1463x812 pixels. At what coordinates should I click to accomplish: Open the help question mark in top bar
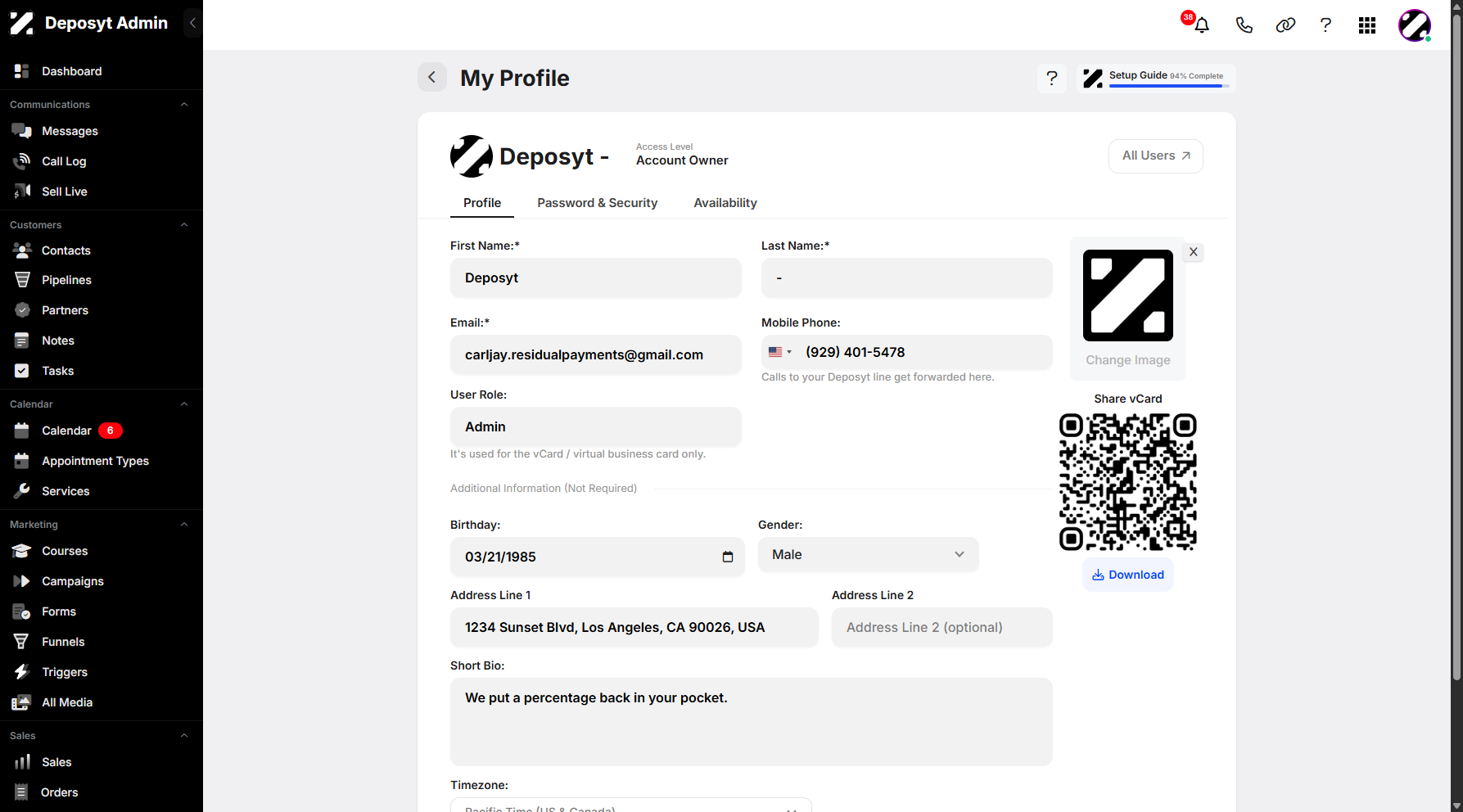pos(1325,25)
